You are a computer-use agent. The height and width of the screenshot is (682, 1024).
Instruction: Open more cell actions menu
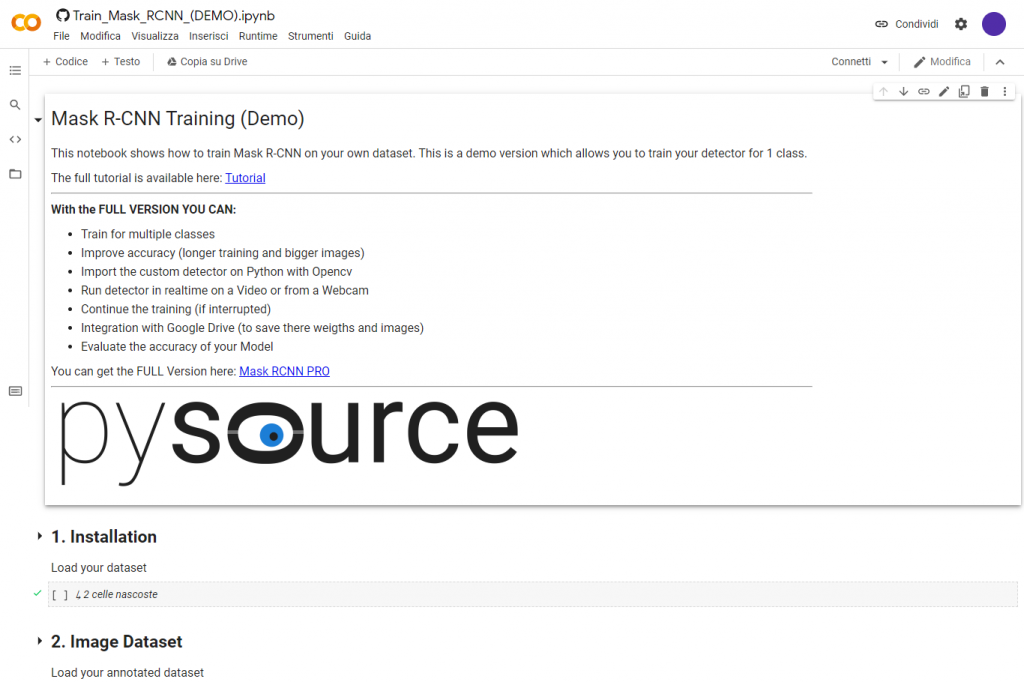1005,91
